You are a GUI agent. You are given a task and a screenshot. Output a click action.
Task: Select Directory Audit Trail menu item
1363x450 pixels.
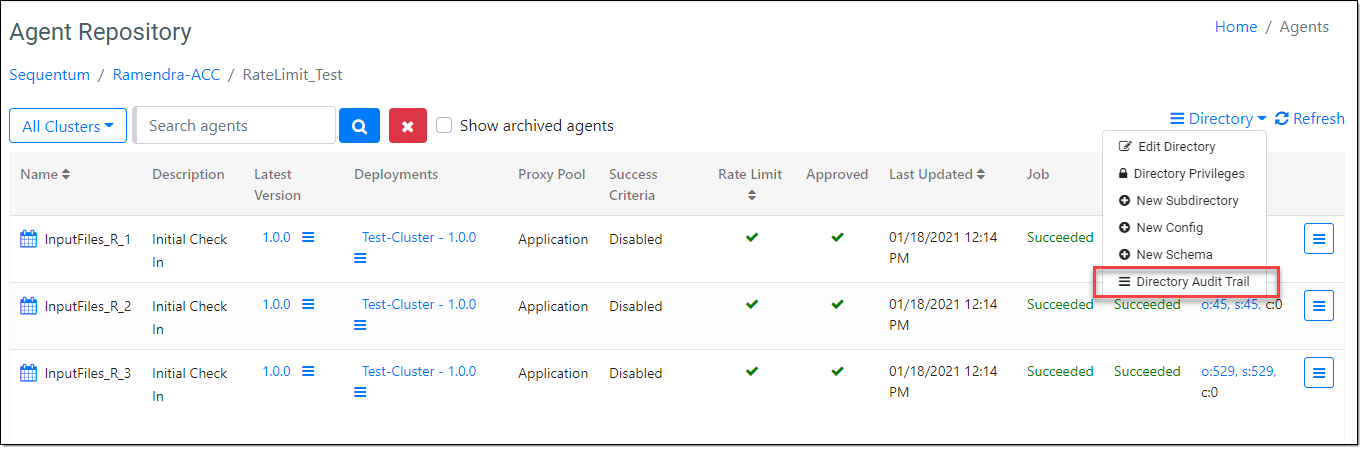point(1185,282)
